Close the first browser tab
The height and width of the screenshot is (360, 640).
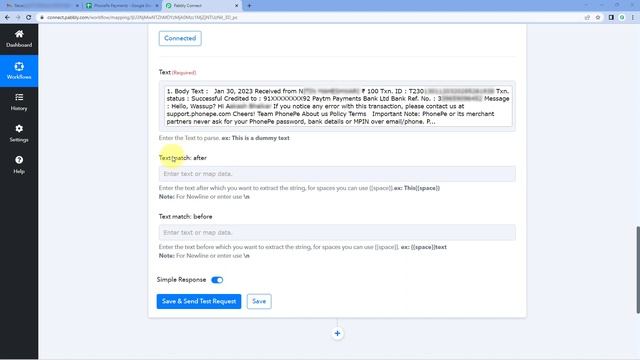(77, 6)
